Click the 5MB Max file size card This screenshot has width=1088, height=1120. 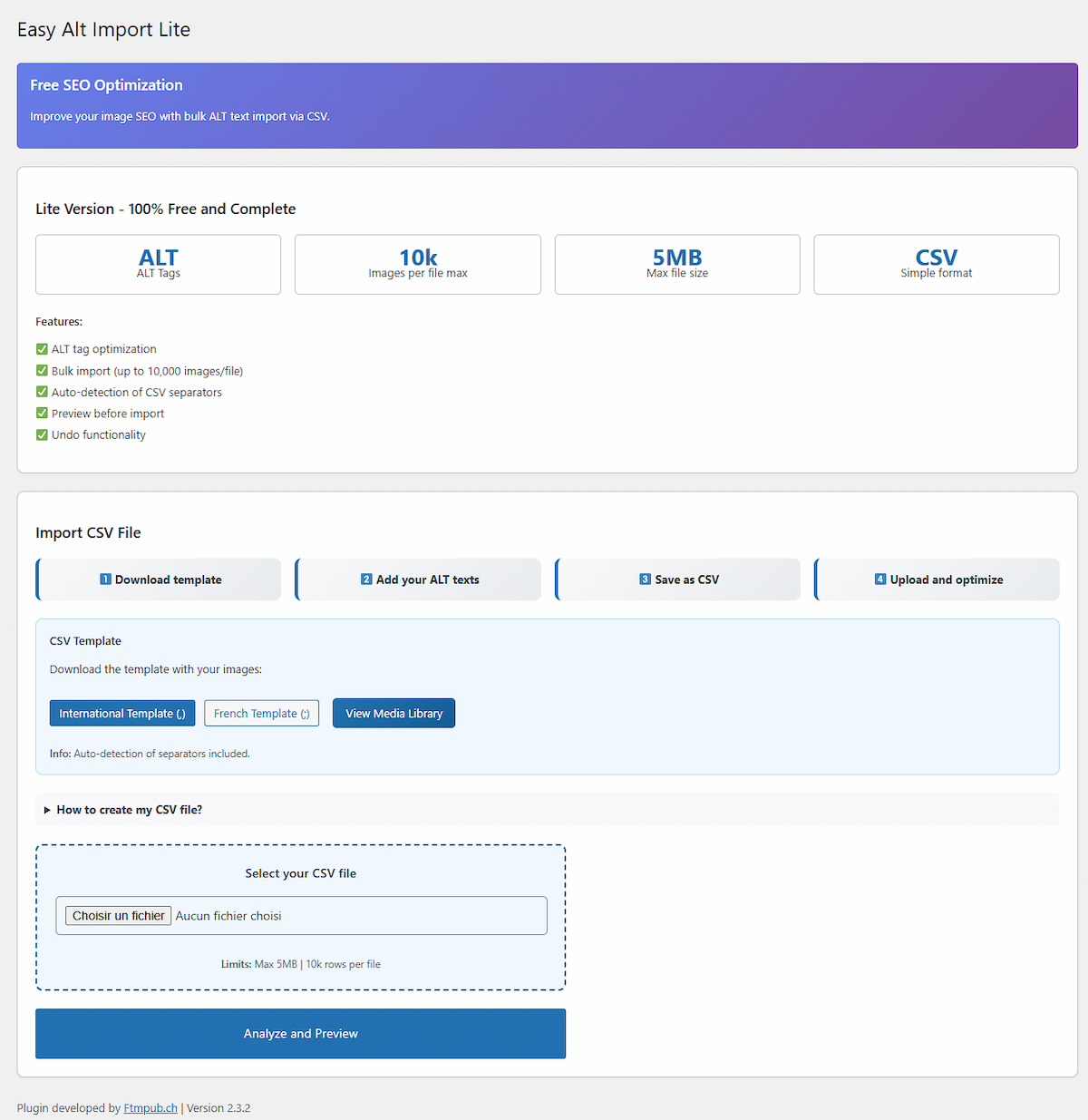677,265
